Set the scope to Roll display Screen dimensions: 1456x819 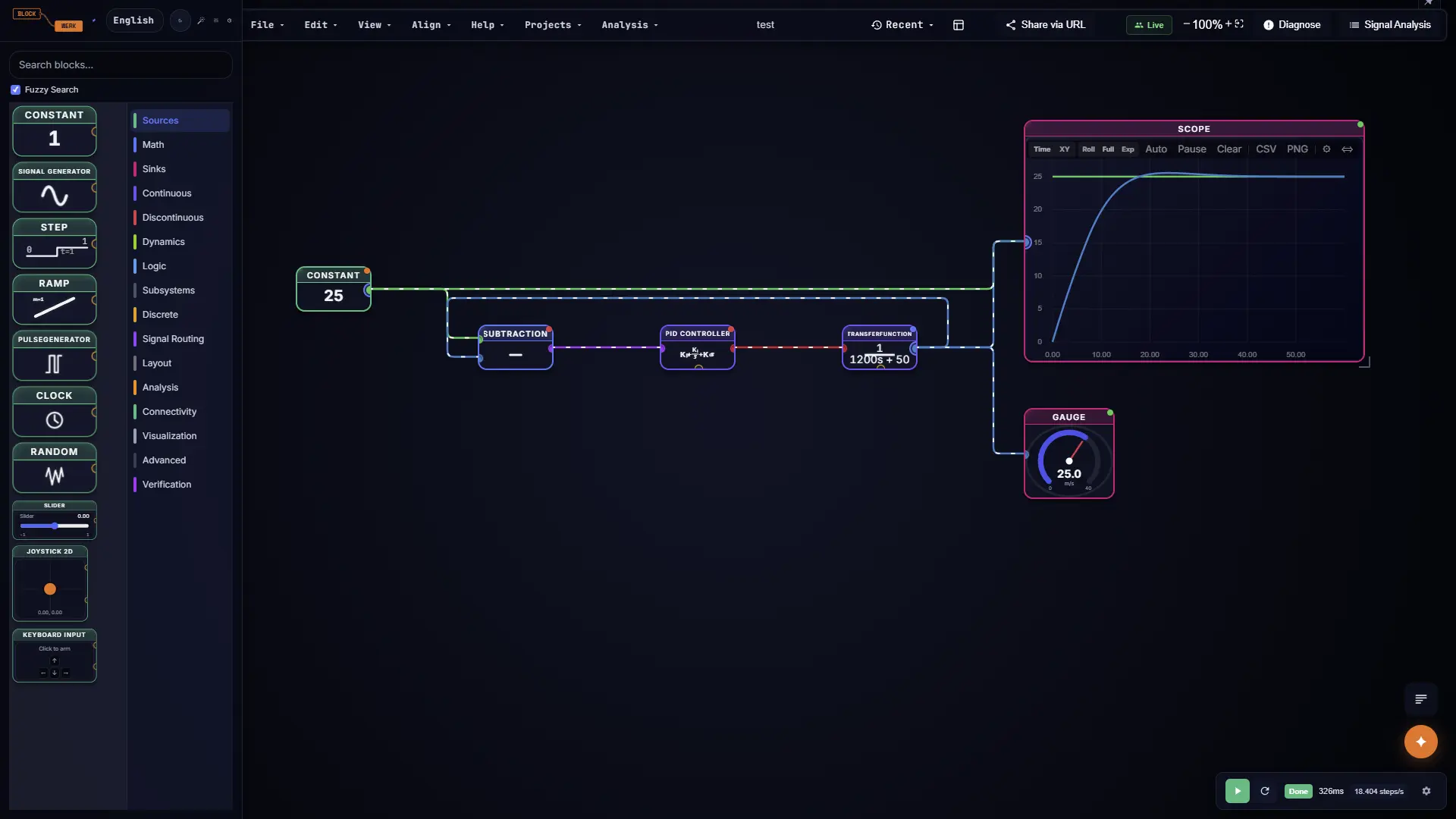1088,149
